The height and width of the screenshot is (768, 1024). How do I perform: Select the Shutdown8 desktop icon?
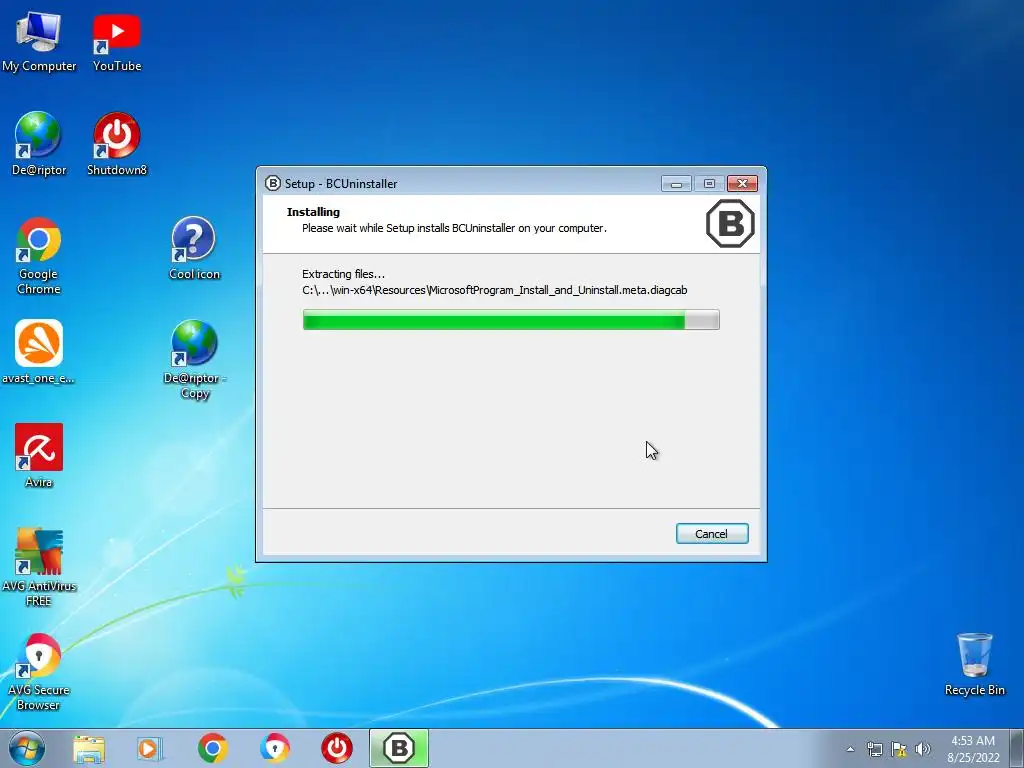[117, 144]
